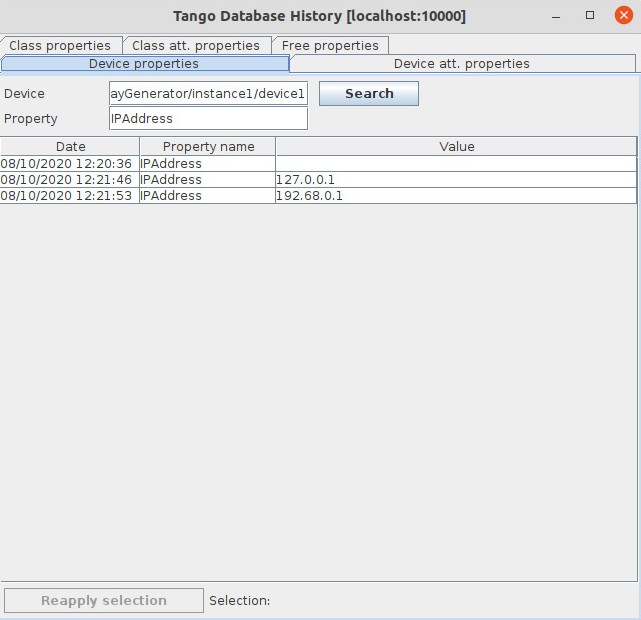Viewport: 641px width, 620px height.
Task: Click the value cell 127.0.0.1
Action: (x=456, y=180)
